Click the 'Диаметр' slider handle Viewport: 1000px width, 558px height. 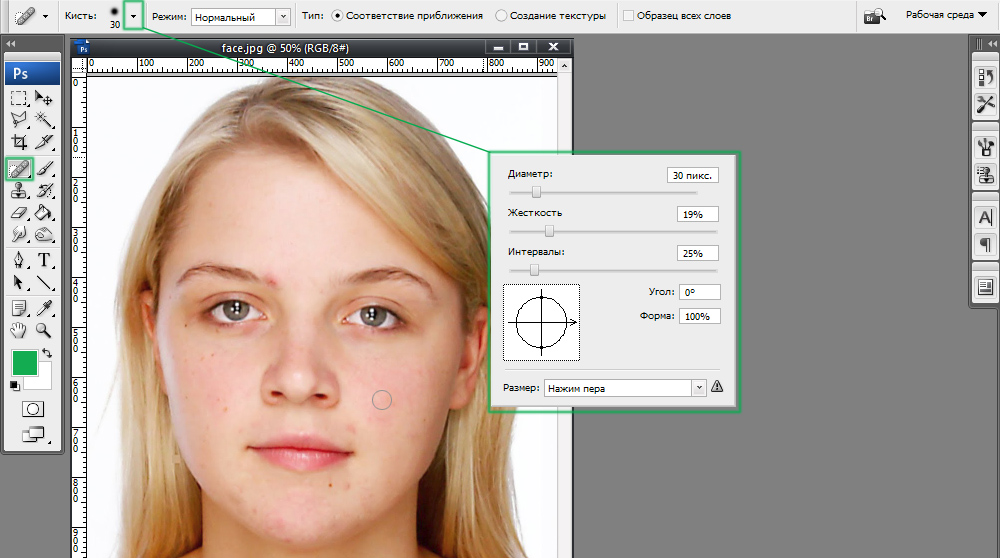(536, 192)
